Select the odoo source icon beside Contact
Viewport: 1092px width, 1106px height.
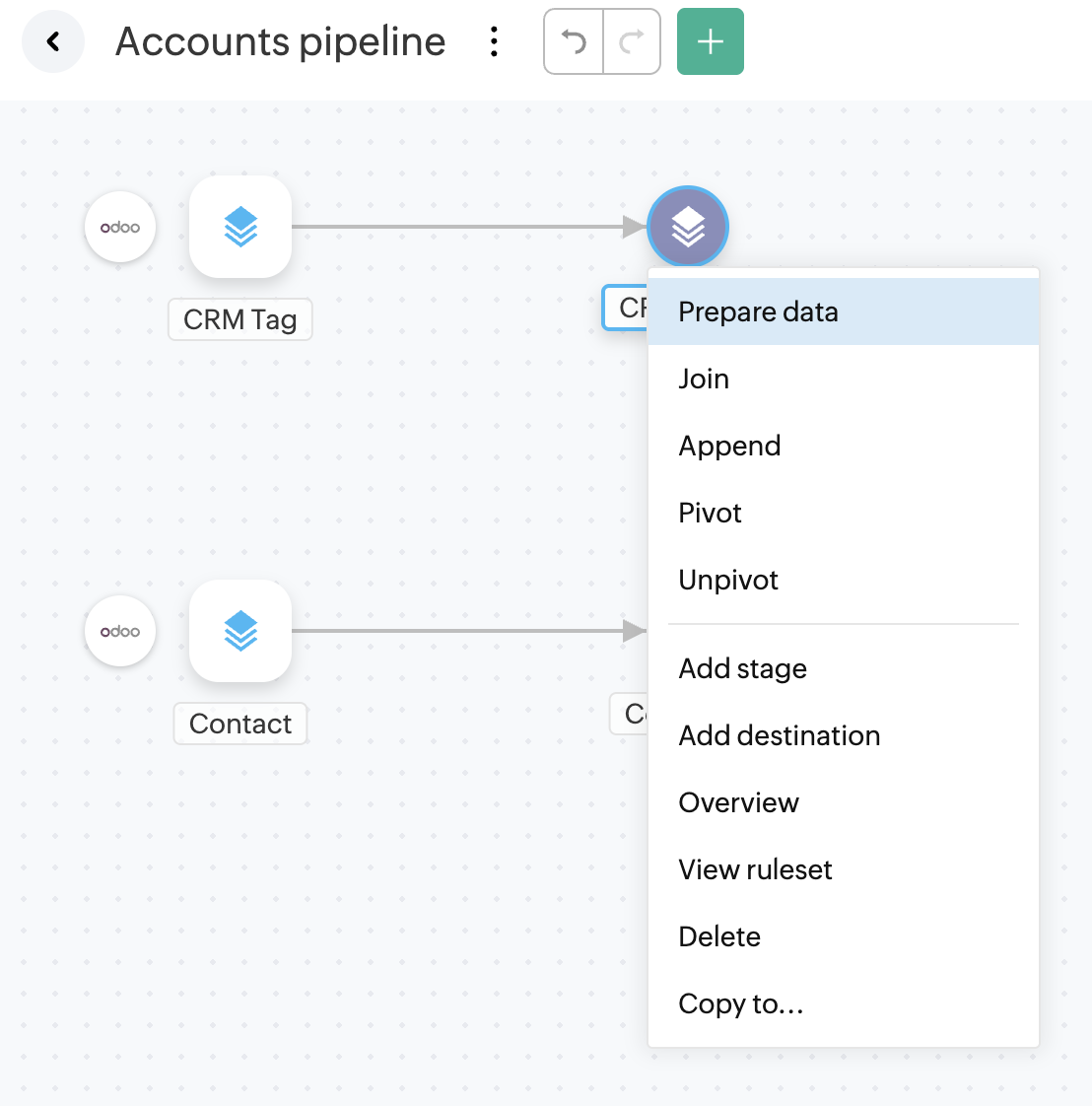click(x=120, y=631)
